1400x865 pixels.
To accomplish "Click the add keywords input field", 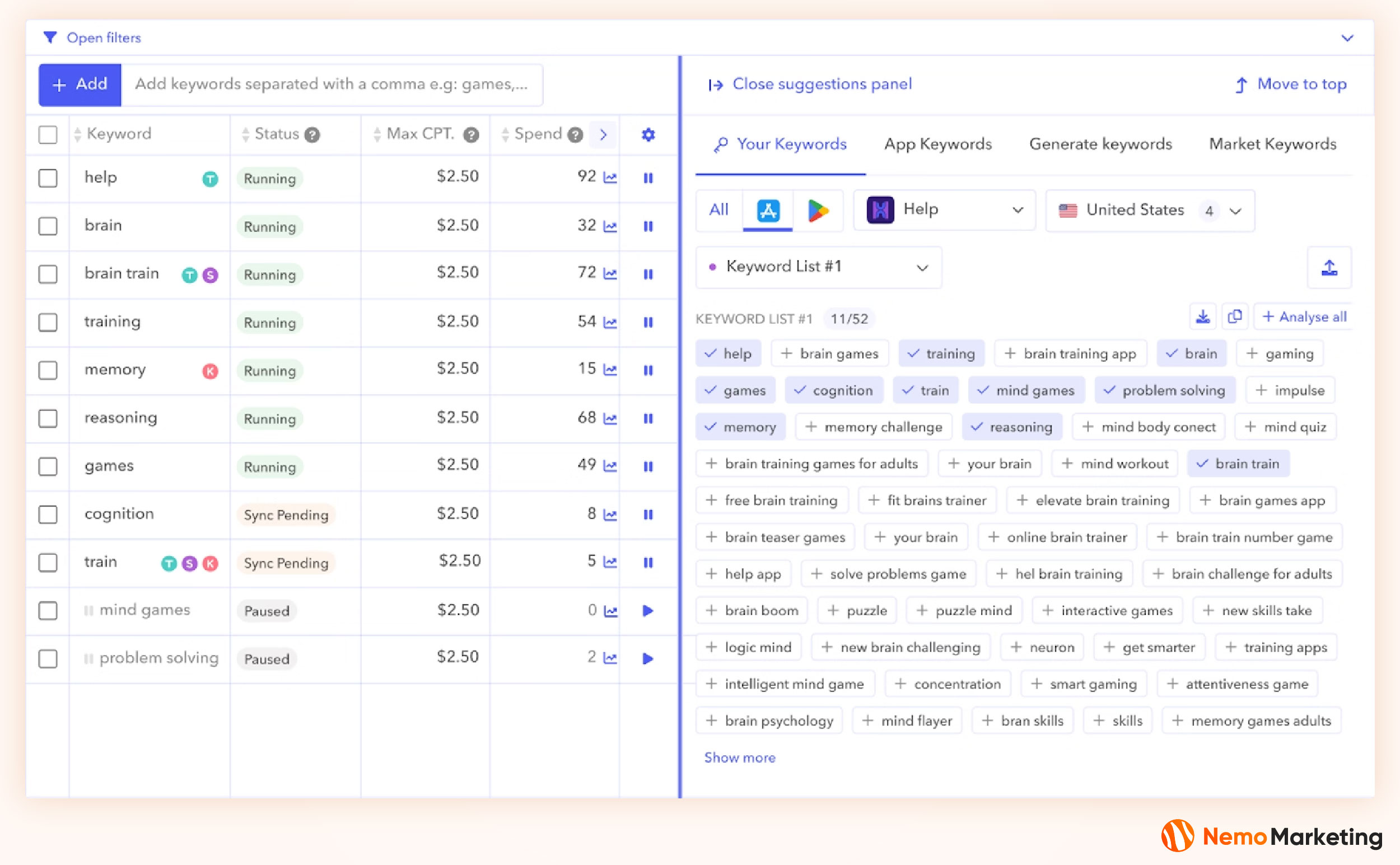I will click(x=332, y=85).
